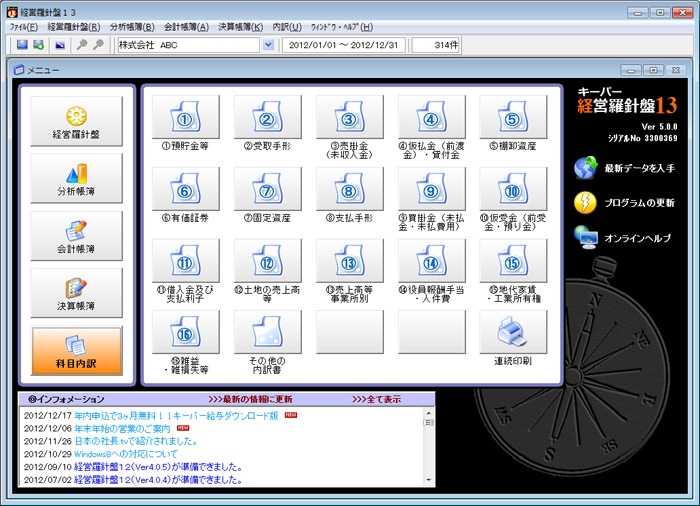Click the first magnifier toolbar icon
This screenshot has width=700, height=506.
tap(82, 45)
